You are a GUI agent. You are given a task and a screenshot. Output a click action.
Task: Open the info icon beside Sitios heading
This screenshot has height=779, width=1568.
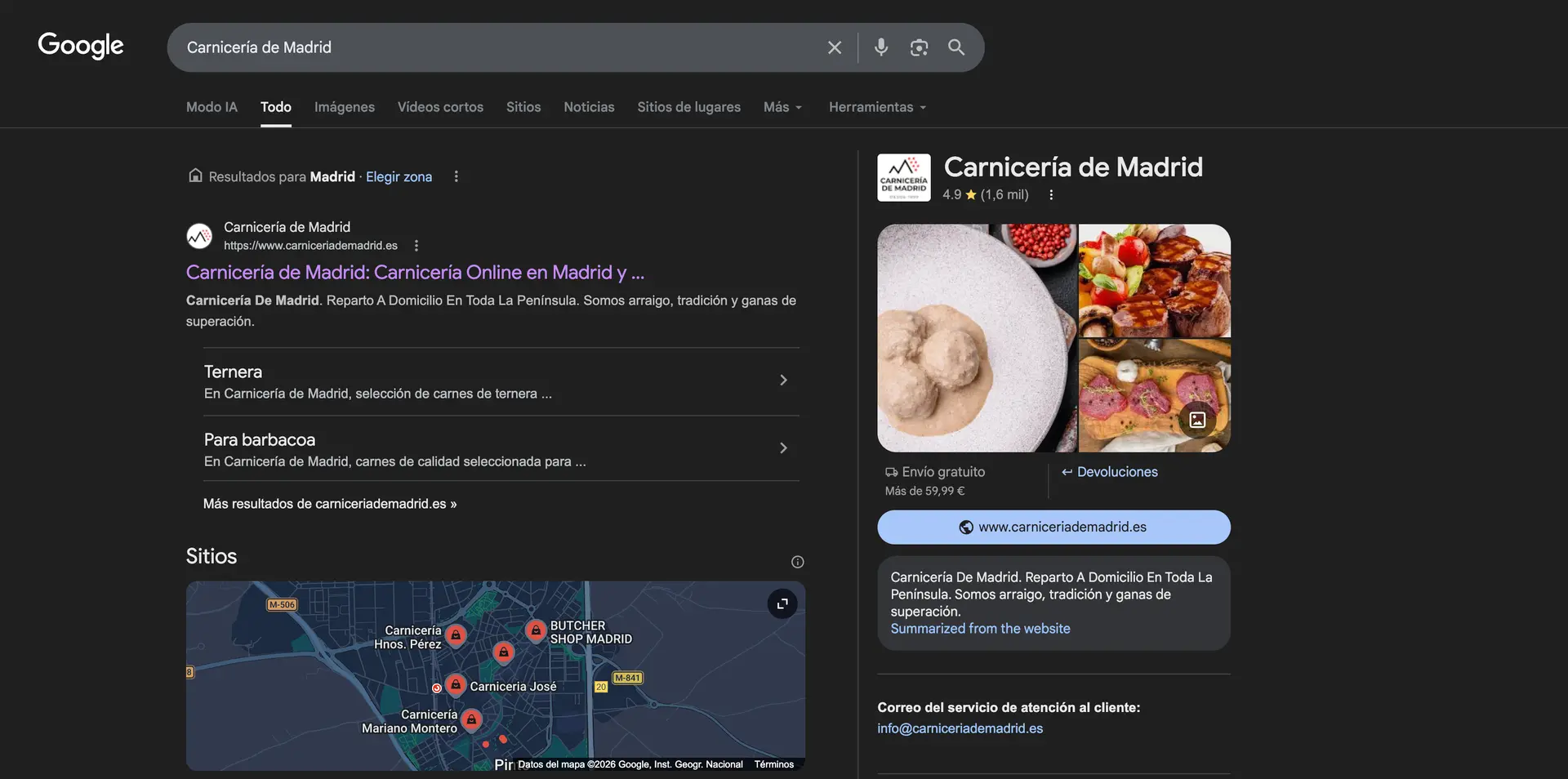point(797,562)
